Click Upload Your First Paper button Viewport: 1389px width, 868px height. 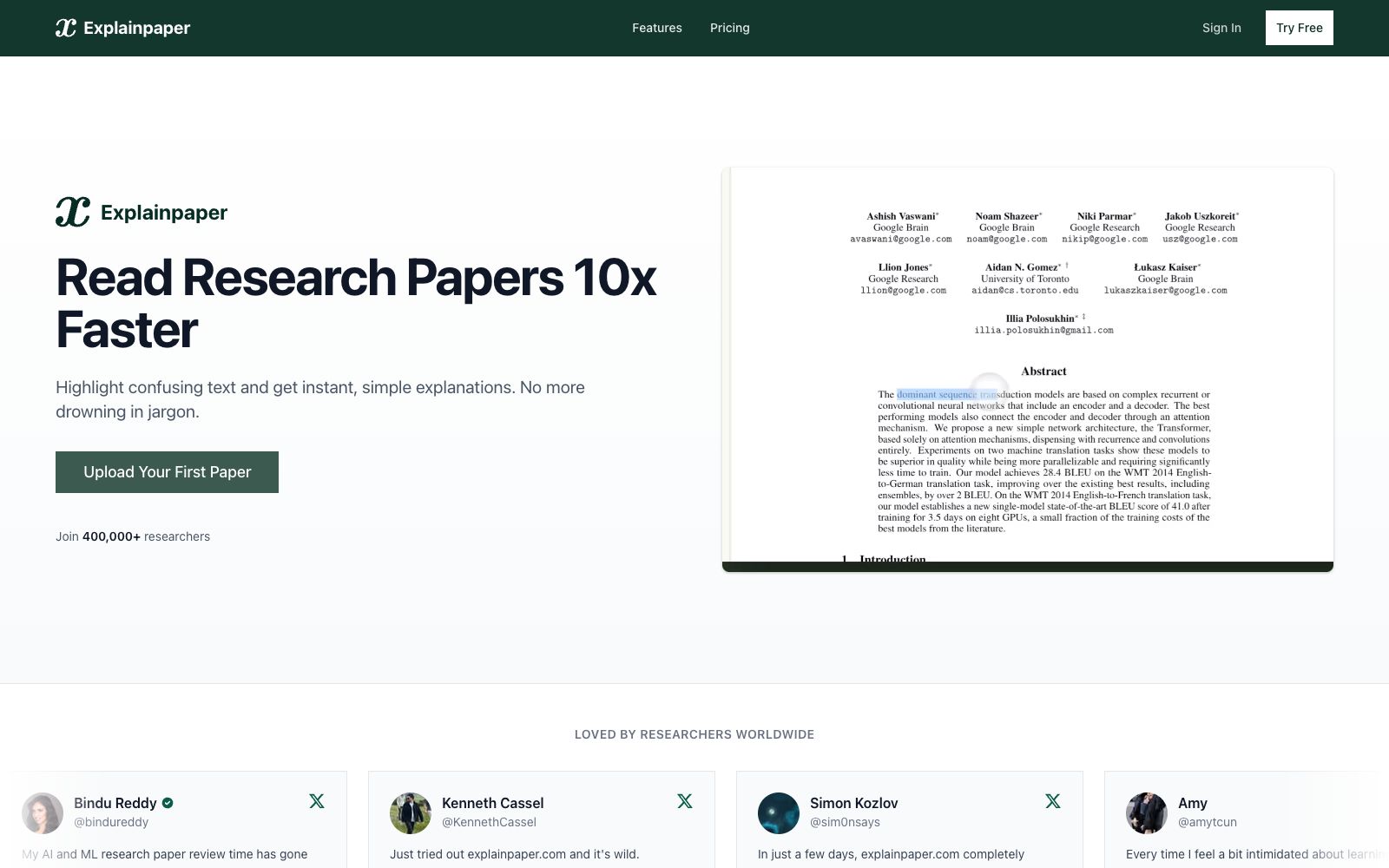coord(167,472)
